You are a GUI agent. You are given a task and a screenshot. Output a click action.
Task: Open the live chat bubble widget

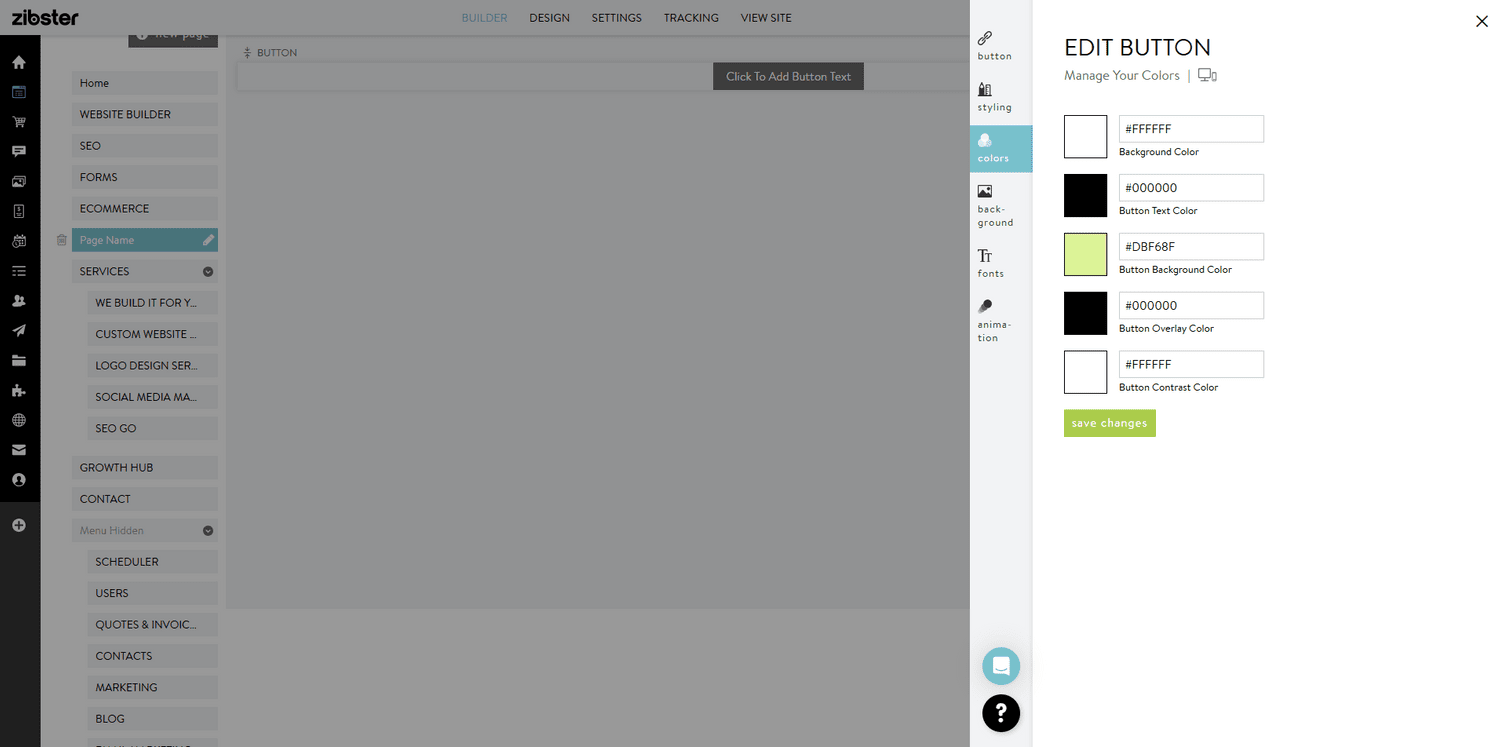pyautogui.click(x=1001, y=666)
